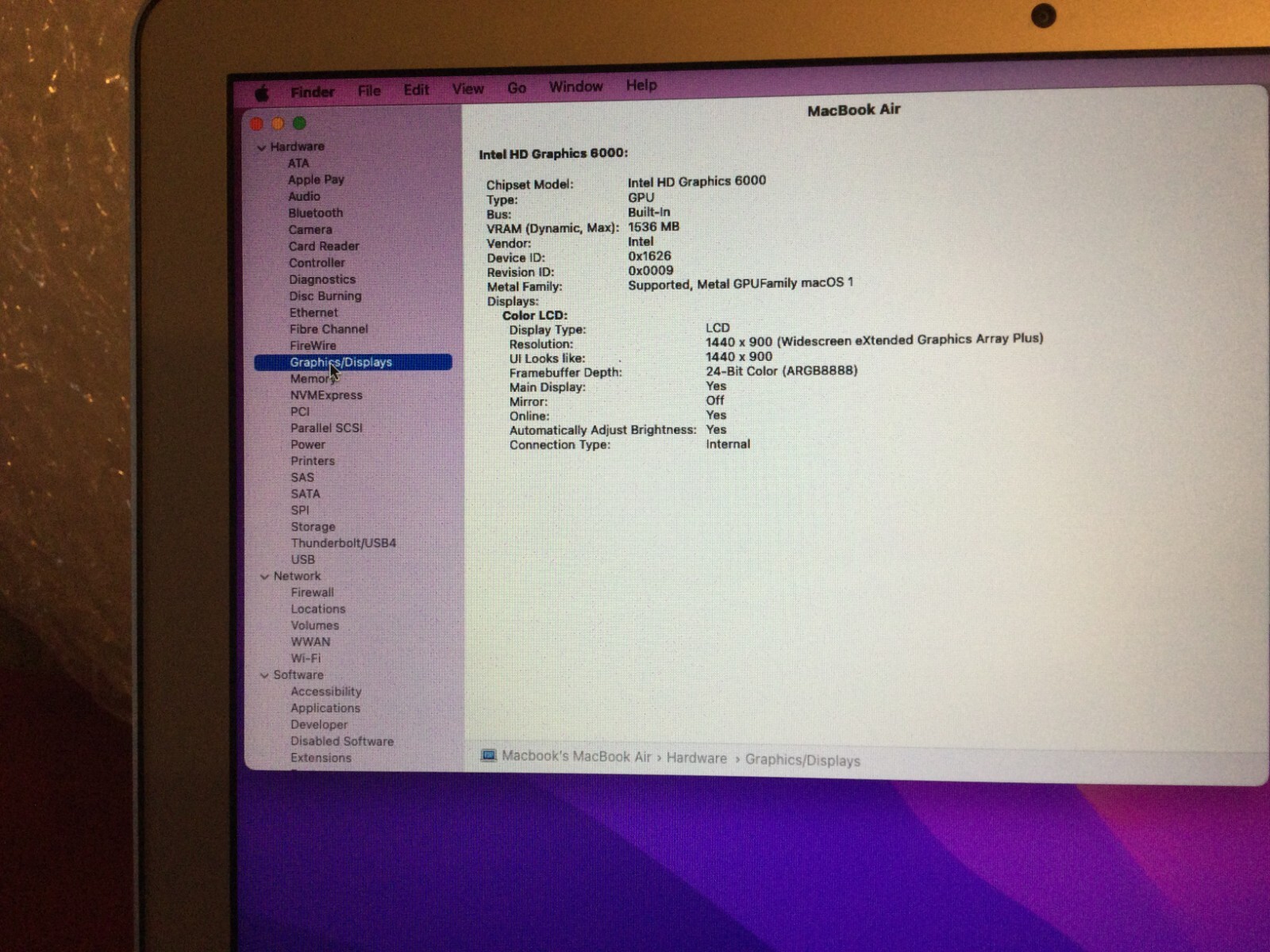Click Hardware in the path bar
1270x952 pixels.
click(x=696, y=758)
